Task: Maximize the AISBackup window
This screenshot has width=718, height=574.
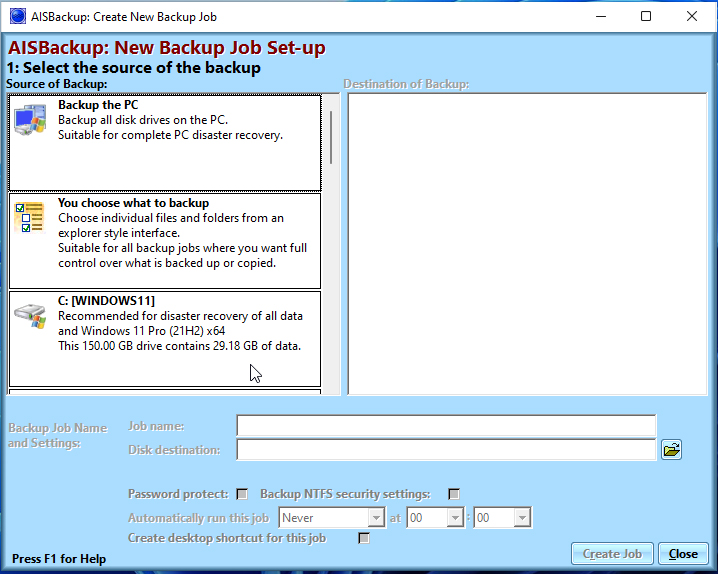Action: pos(646,17)
